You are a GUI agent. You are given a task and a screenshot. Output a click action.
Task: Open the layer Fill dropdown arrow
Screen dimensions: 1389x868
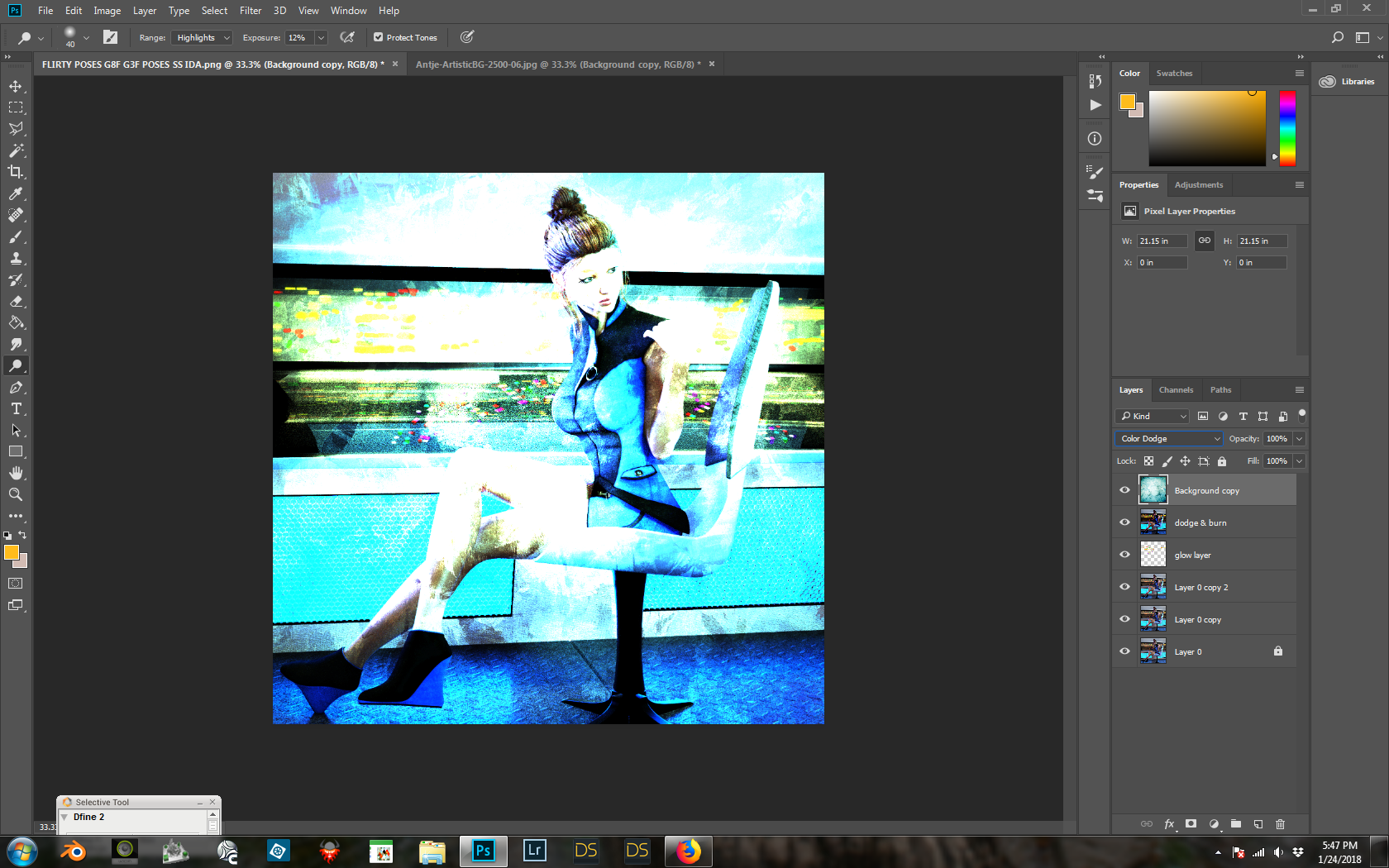point(1300,461)
